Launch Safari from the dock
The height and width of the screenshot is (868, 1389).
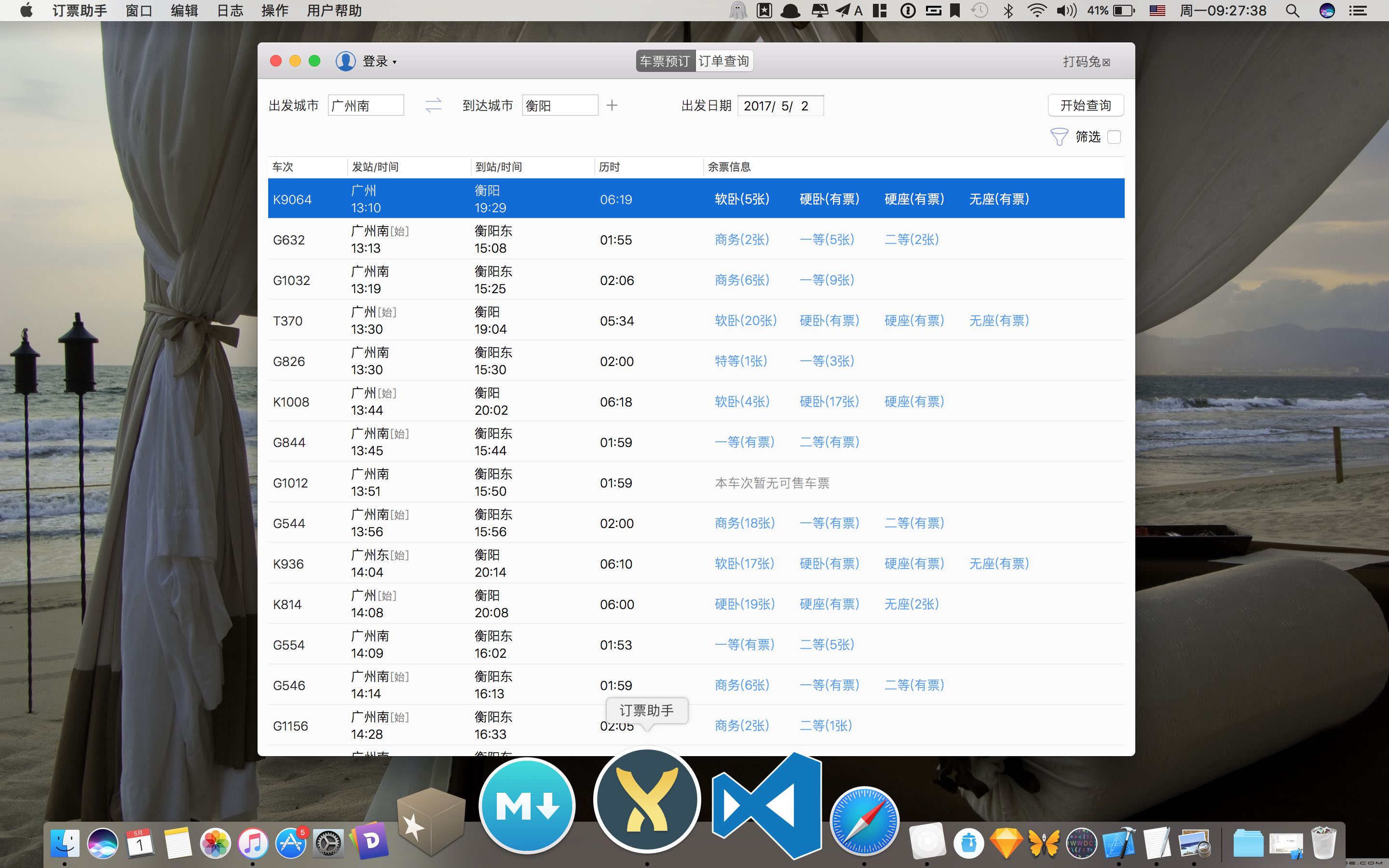(864, 821)
